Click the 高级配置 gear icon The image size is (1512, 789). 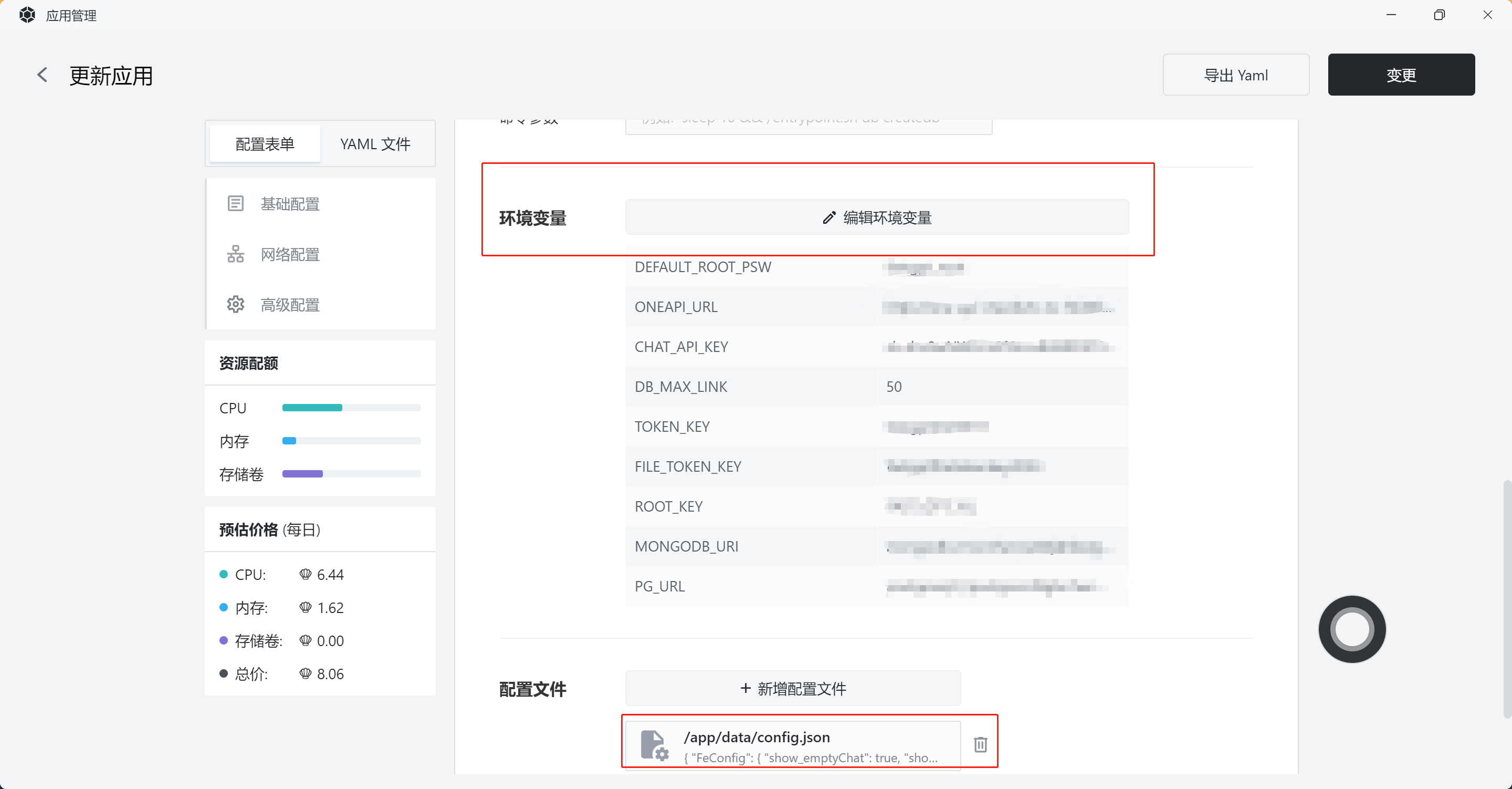(x=235, y=305)
